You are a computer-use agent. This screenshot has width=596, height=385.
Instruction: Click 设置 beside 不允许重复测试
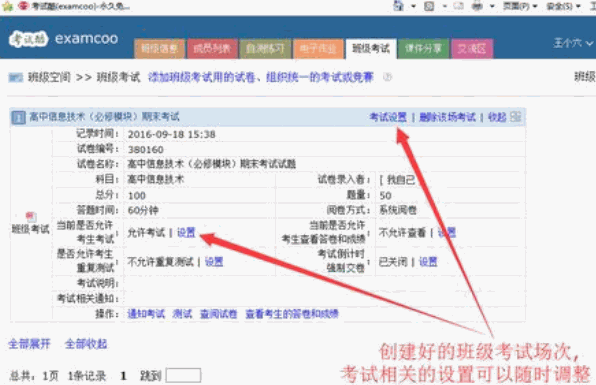click(214, 261)
